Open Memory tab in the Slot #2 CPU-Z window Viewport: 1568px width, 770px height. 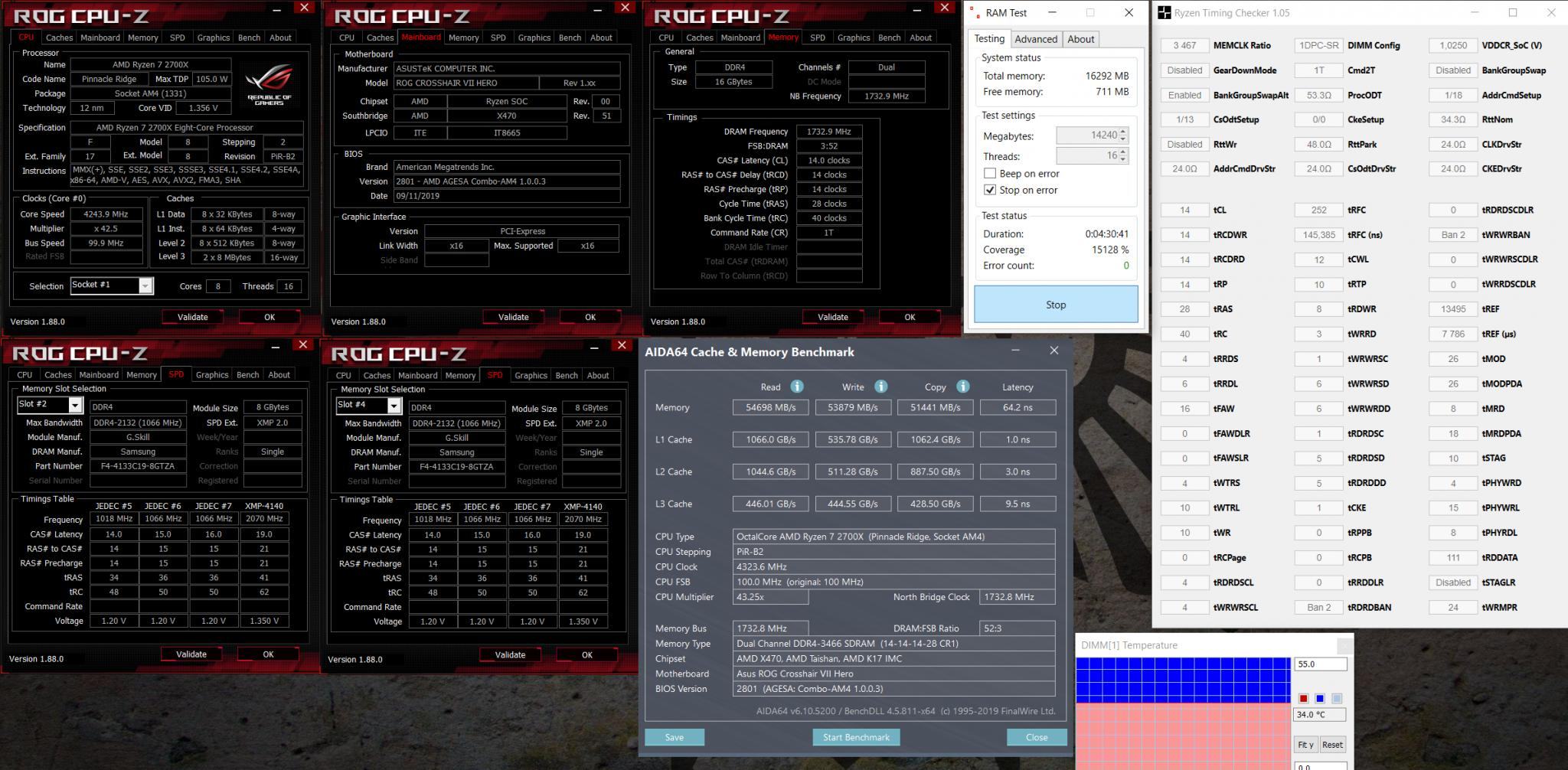tap(142, 375)
